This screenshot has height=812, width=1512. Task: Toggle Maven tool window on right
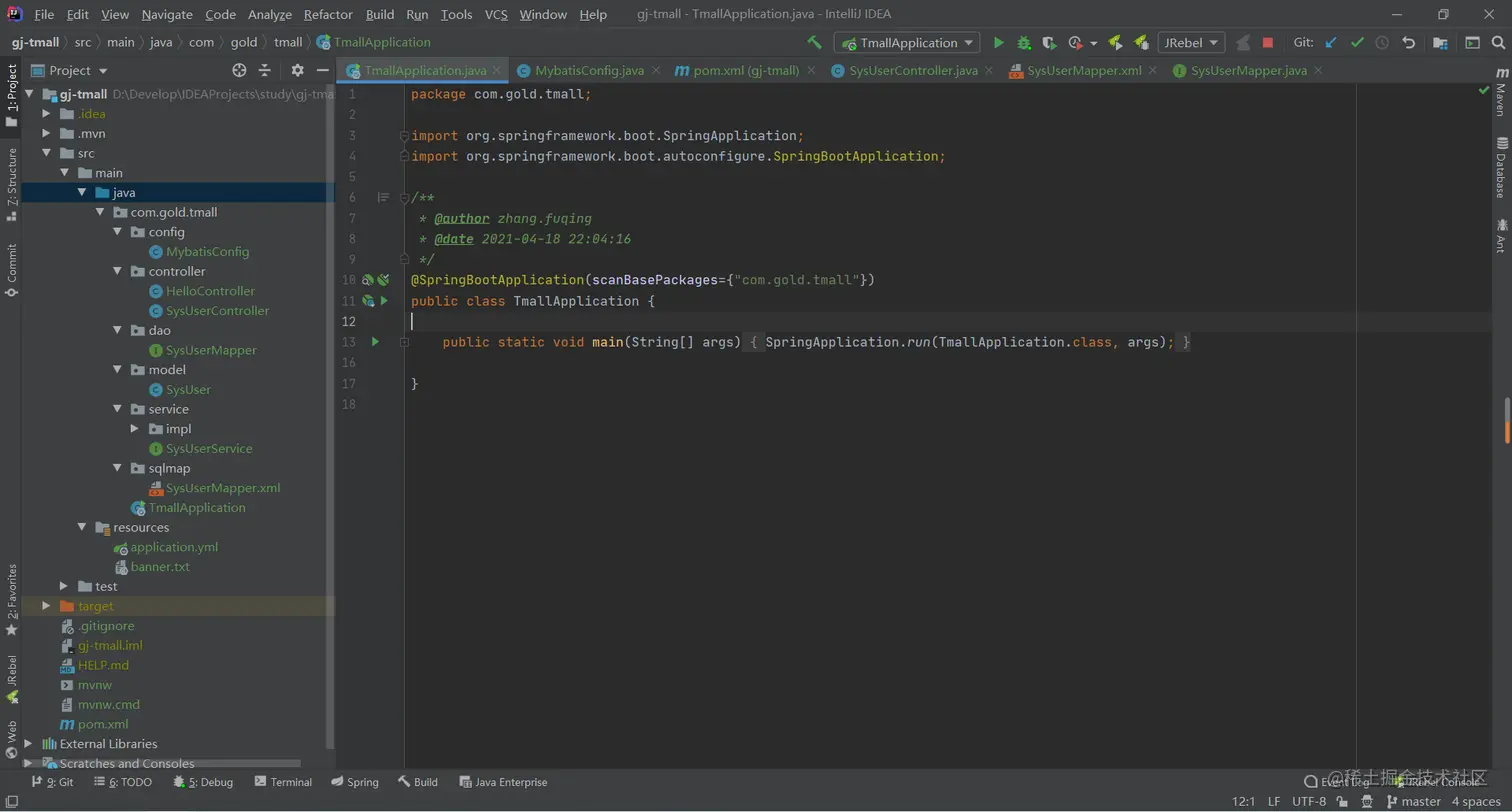pos(1501,92)
